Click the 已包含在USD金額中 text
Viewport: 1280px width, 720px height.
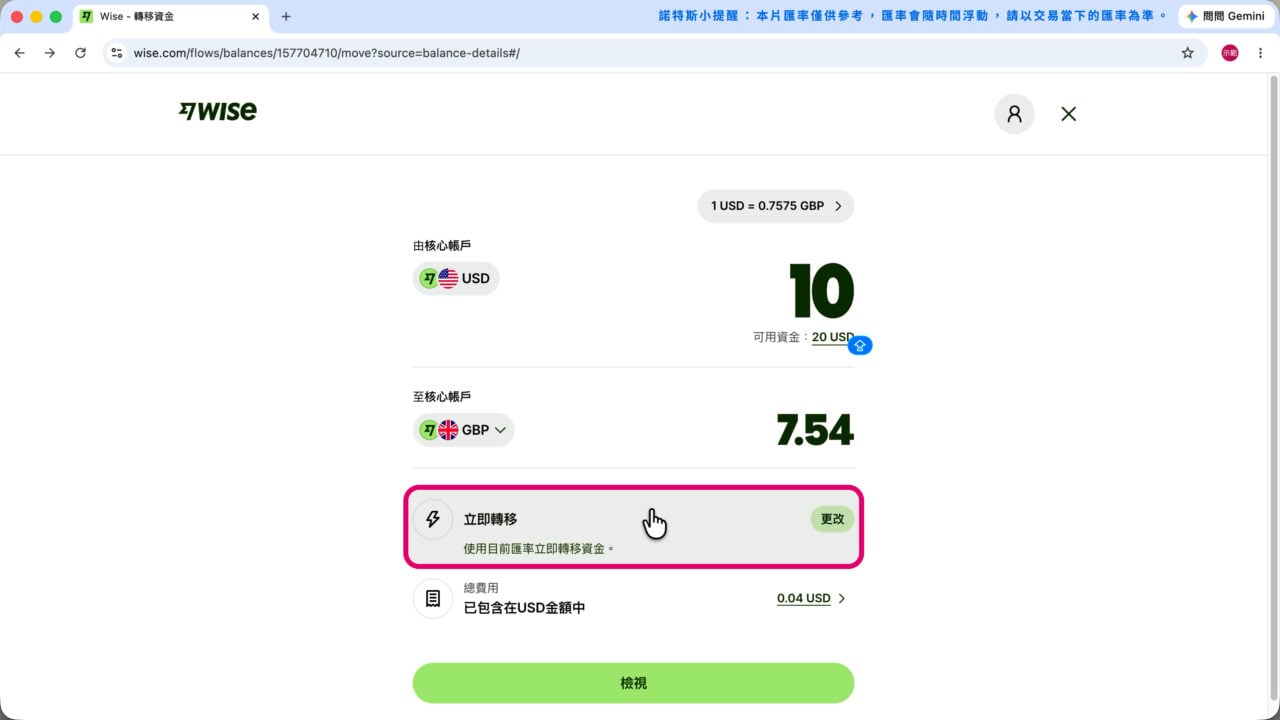524,607
